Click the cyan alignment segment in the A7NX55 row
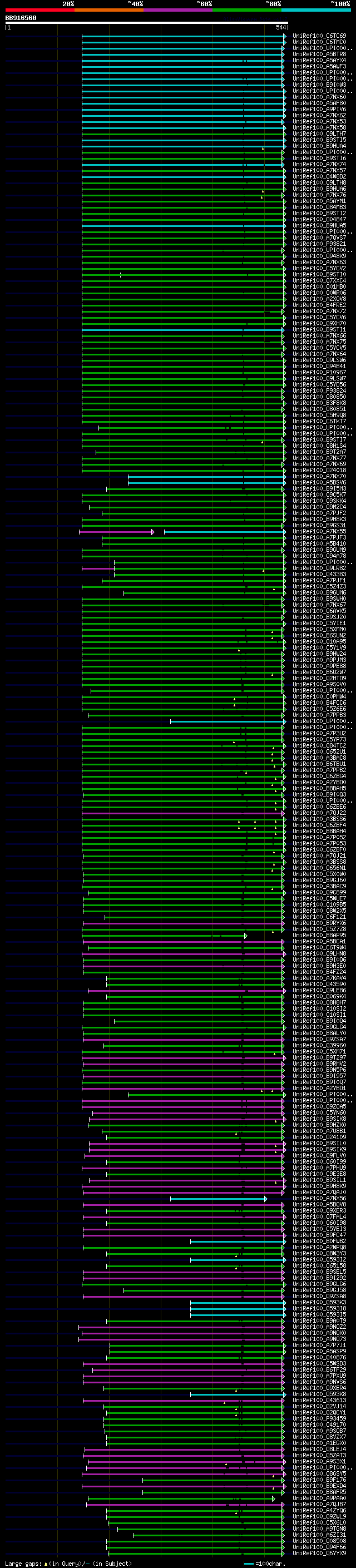This screenshot has width=356, height=1568. pyautogui.click(x=225, y=531)
